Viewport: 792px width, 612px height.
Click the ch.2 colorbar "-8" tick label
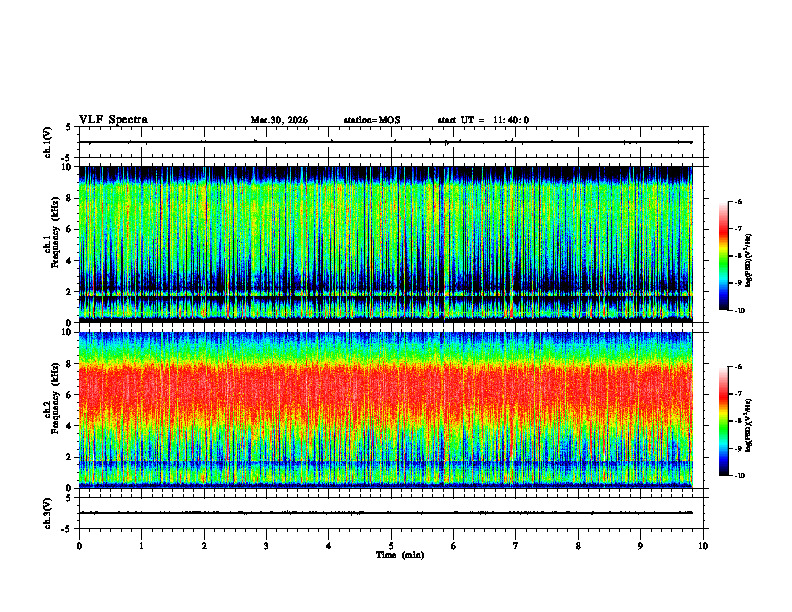pos(738,422)
